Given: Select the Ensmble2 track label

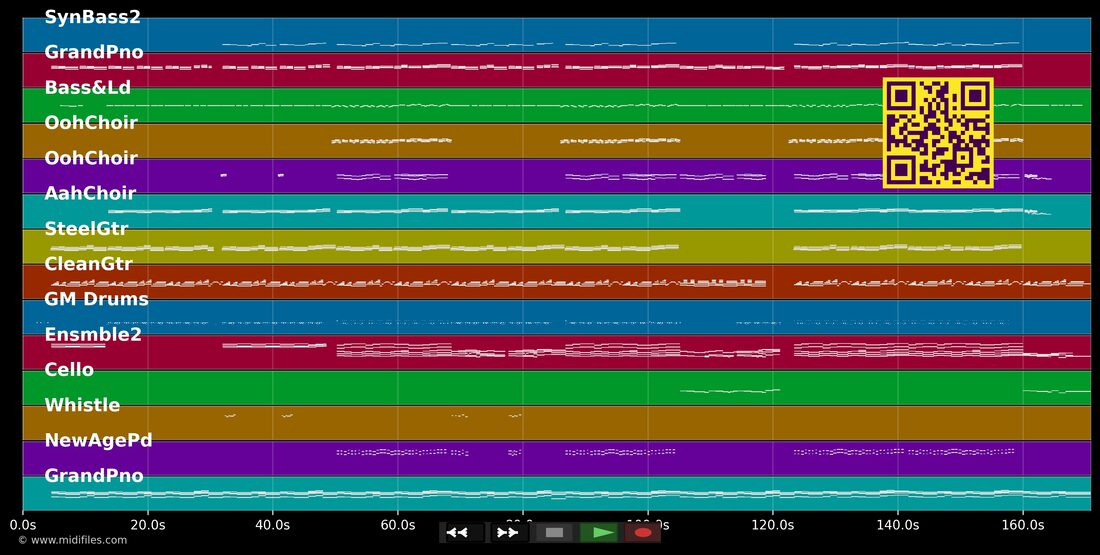Looking at the screenshot, I should click(x=93, y=335).
